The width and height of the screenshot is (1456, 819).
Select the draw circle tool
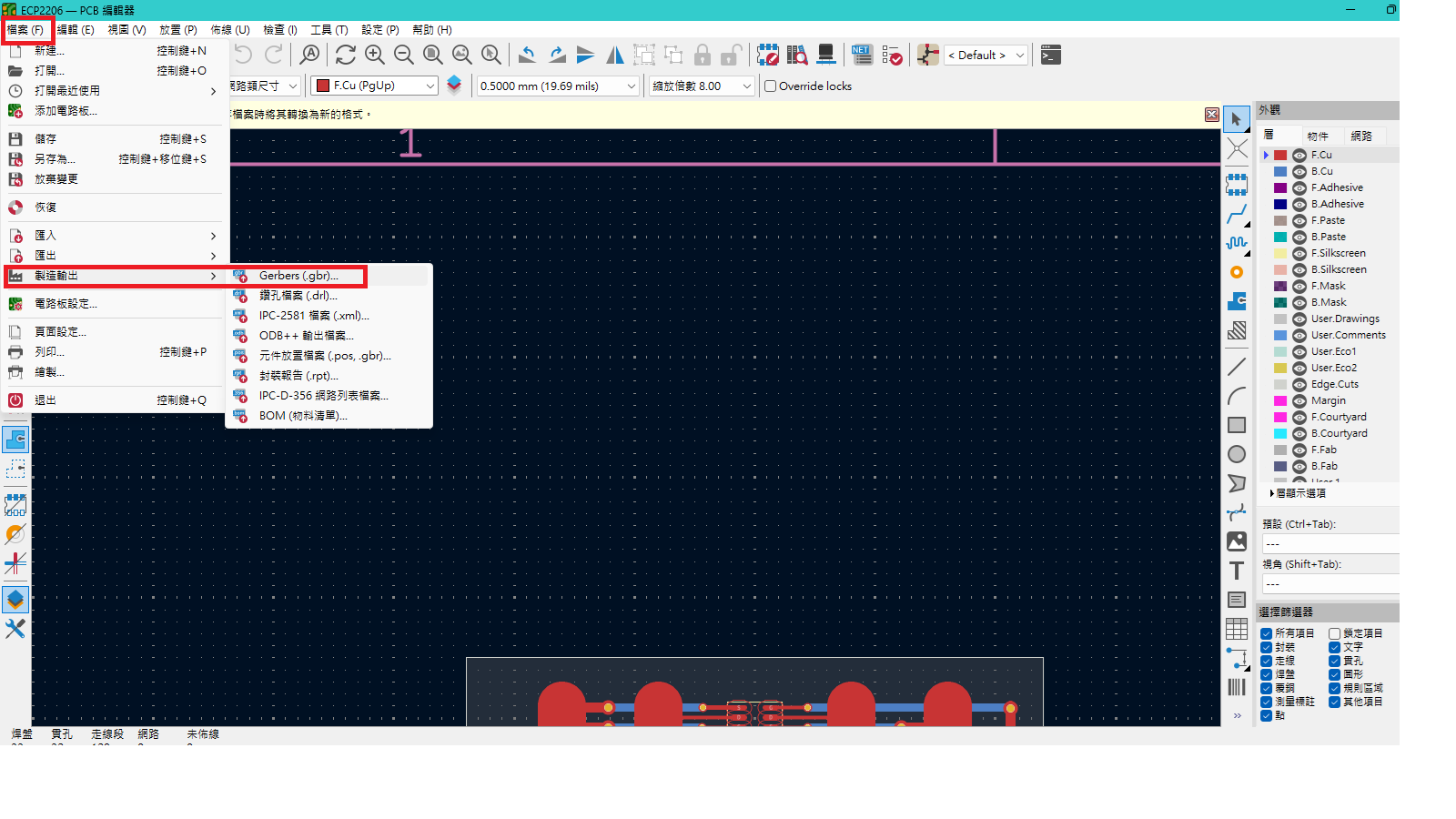(x=1237, y=454)
